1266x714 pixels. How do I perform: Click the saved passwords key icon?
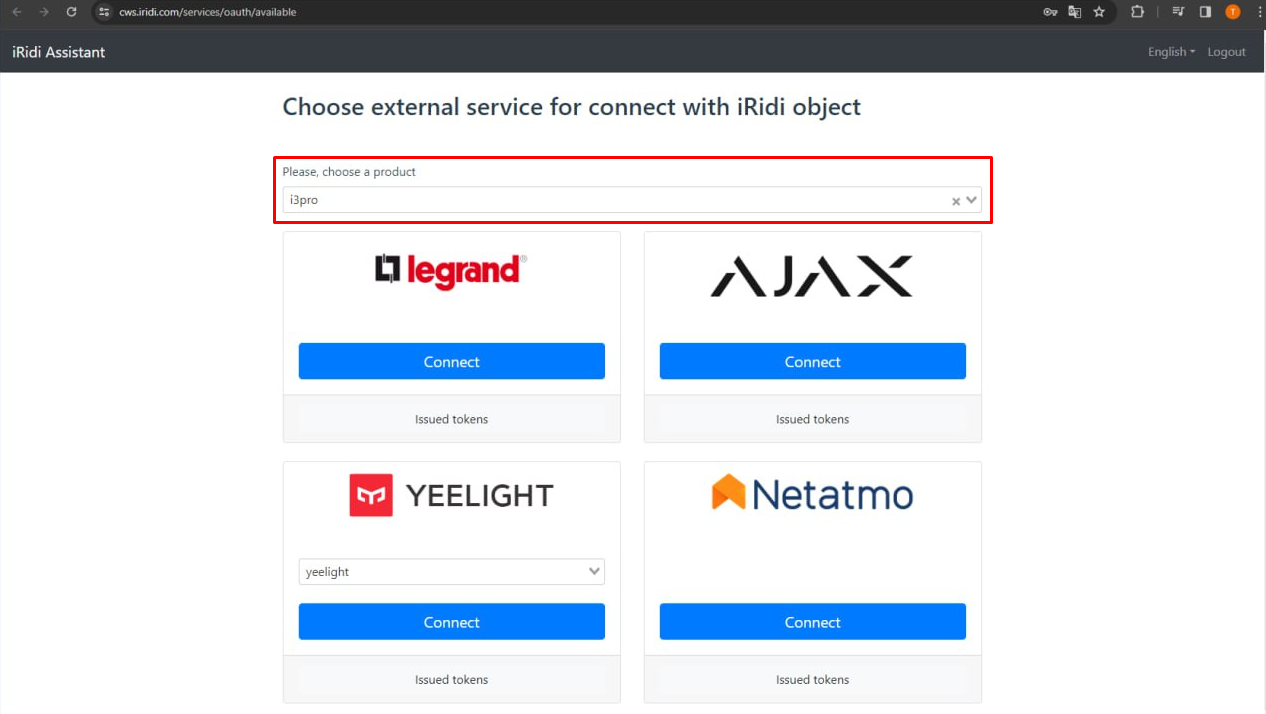(1050, 12)
